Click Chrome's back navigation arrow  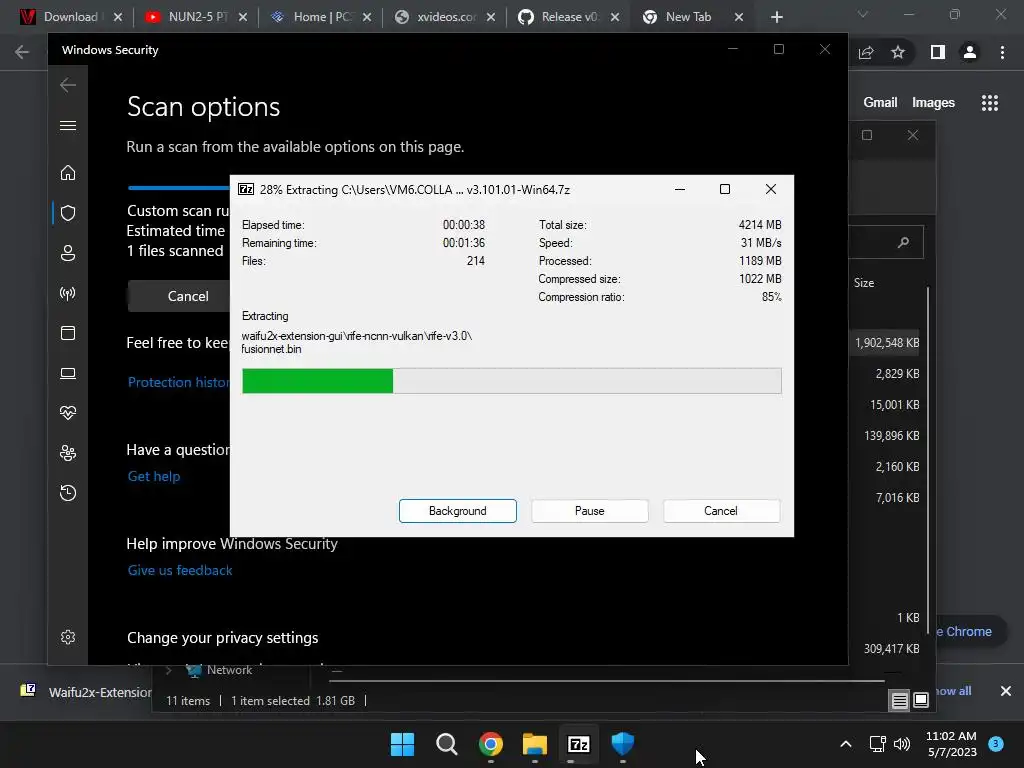point(22,52)
